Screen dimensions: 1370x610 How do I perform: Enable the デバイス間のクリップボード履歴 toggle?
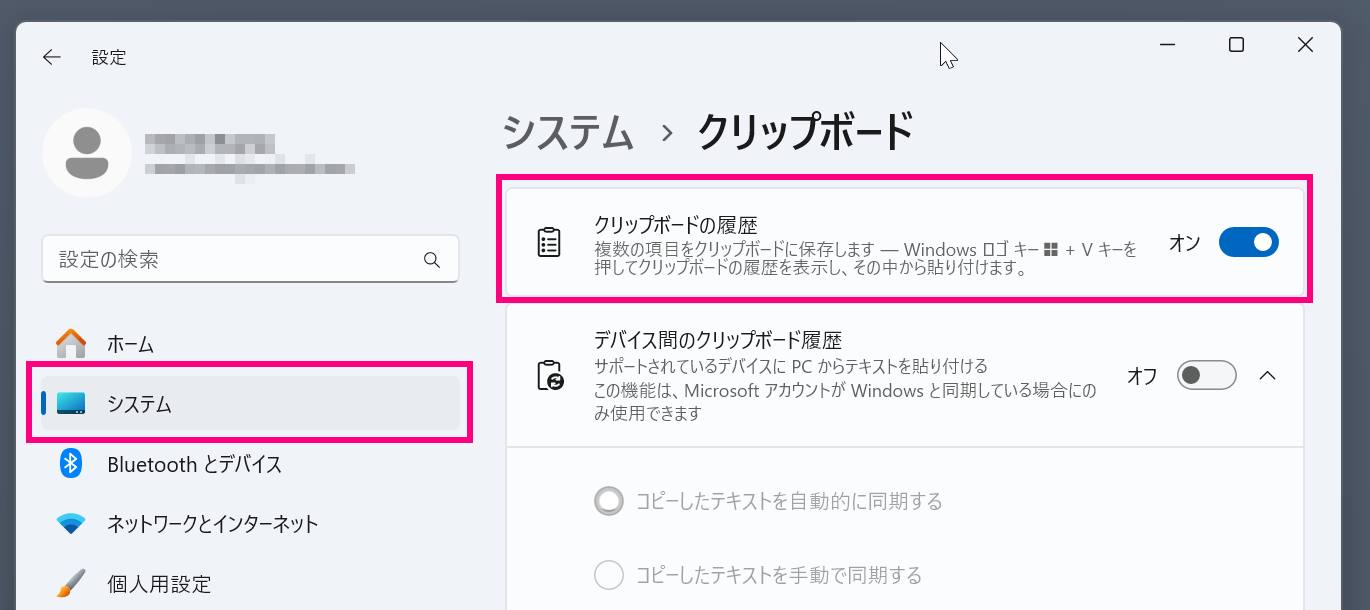1206,376
